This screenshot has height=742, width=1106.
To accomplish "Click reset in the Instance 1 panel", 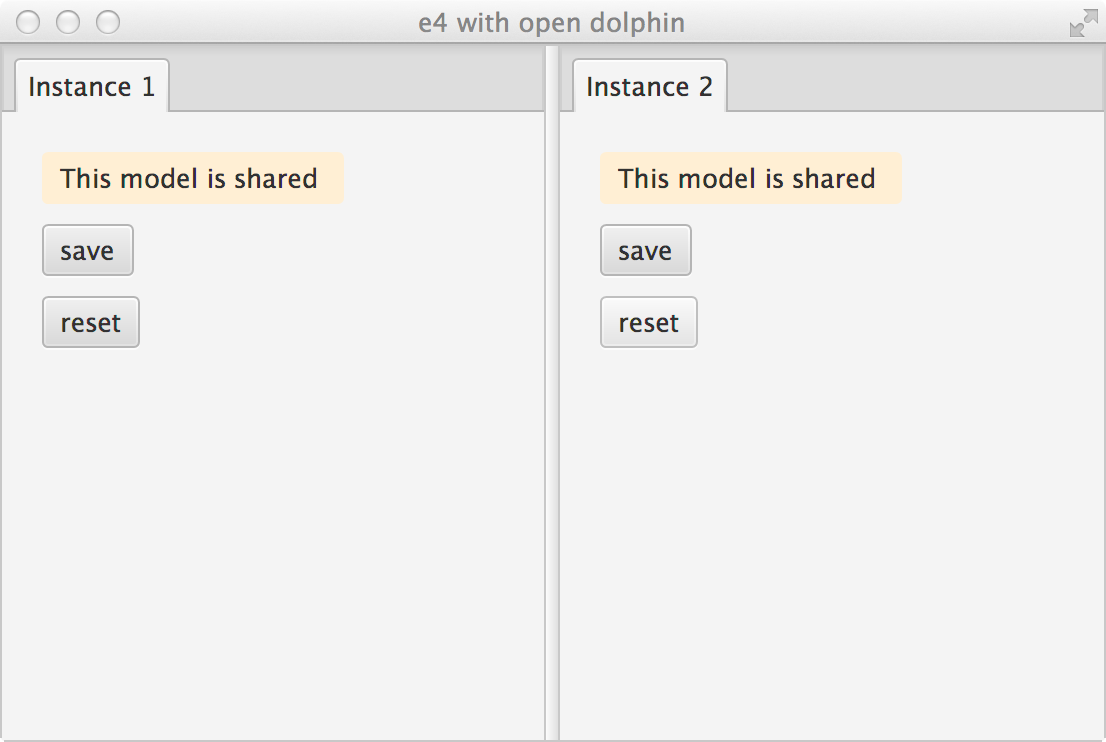I will [90, 323].
